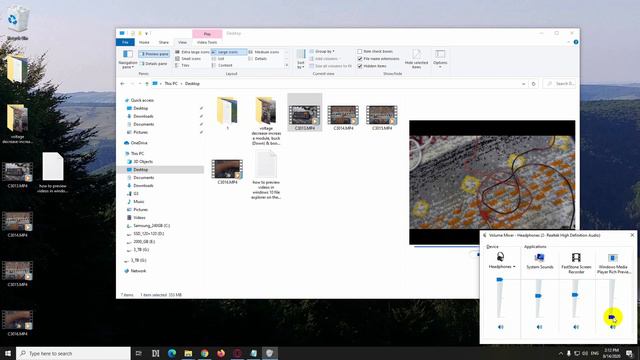Select the Content layout
The height and width of the screenshot is (360, 640).
pos(222,65)
